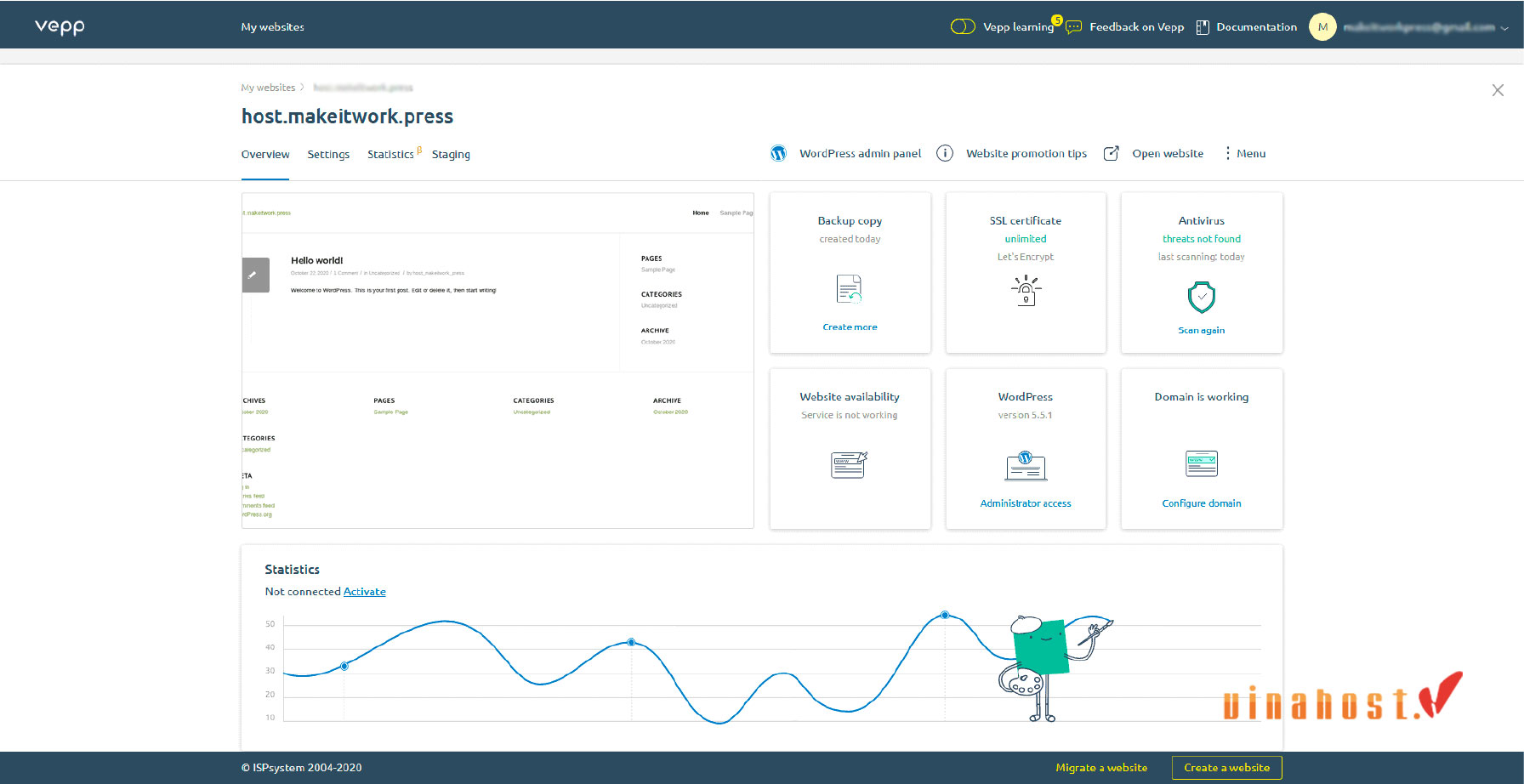Screen dimensions: 1524x784
Task: Expand the three-dot Menu
Action: 1245,153
